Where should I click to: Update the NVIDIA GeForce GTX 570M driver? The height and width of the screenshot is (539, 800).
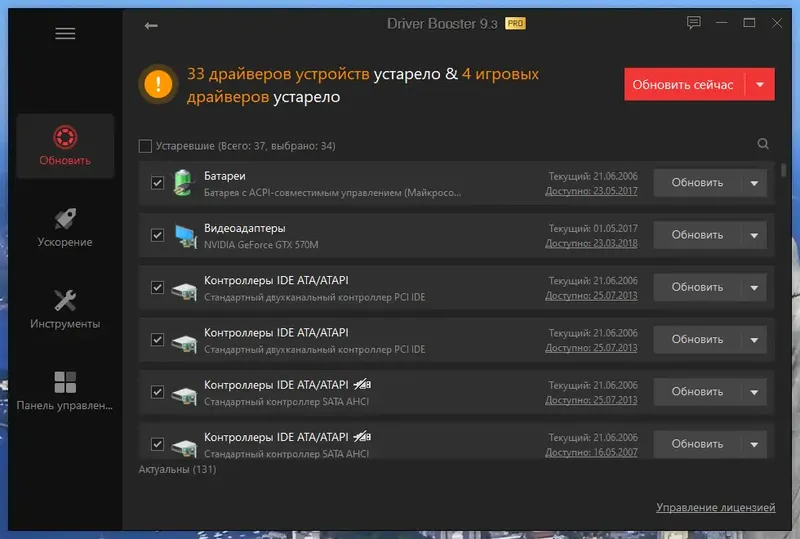(x=697, y=235)
